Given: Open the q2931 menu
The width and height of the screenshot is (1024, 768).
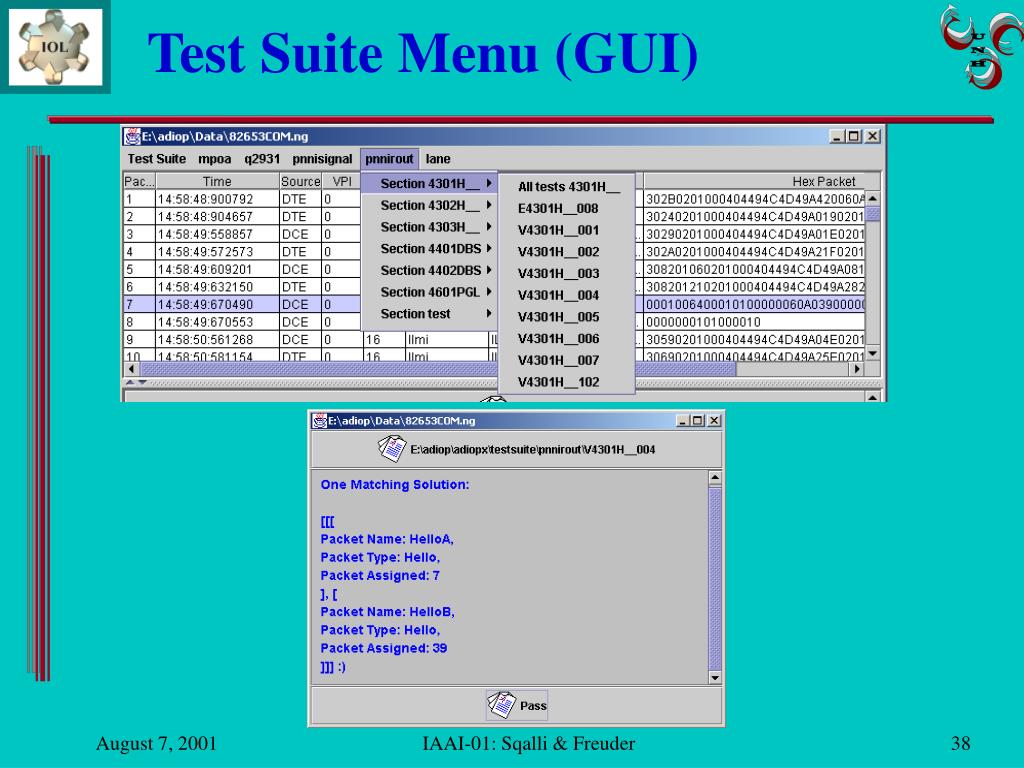Looking at the screenshot, I should (262, 159).
